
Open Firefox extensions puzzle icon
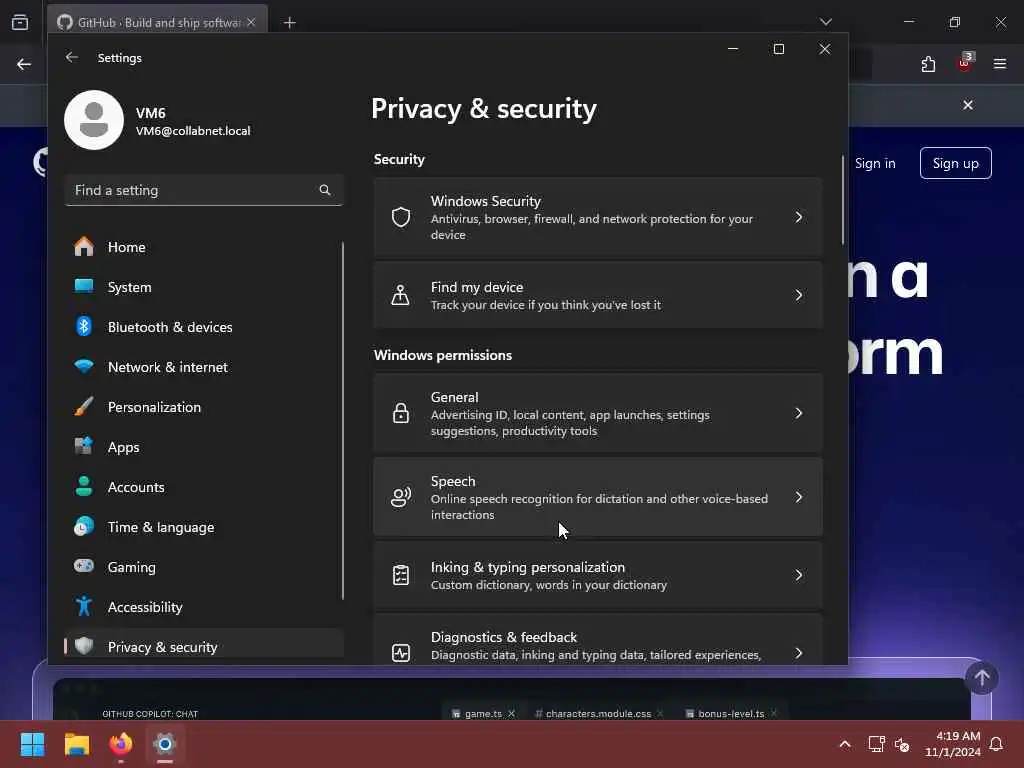coord(928,64)
